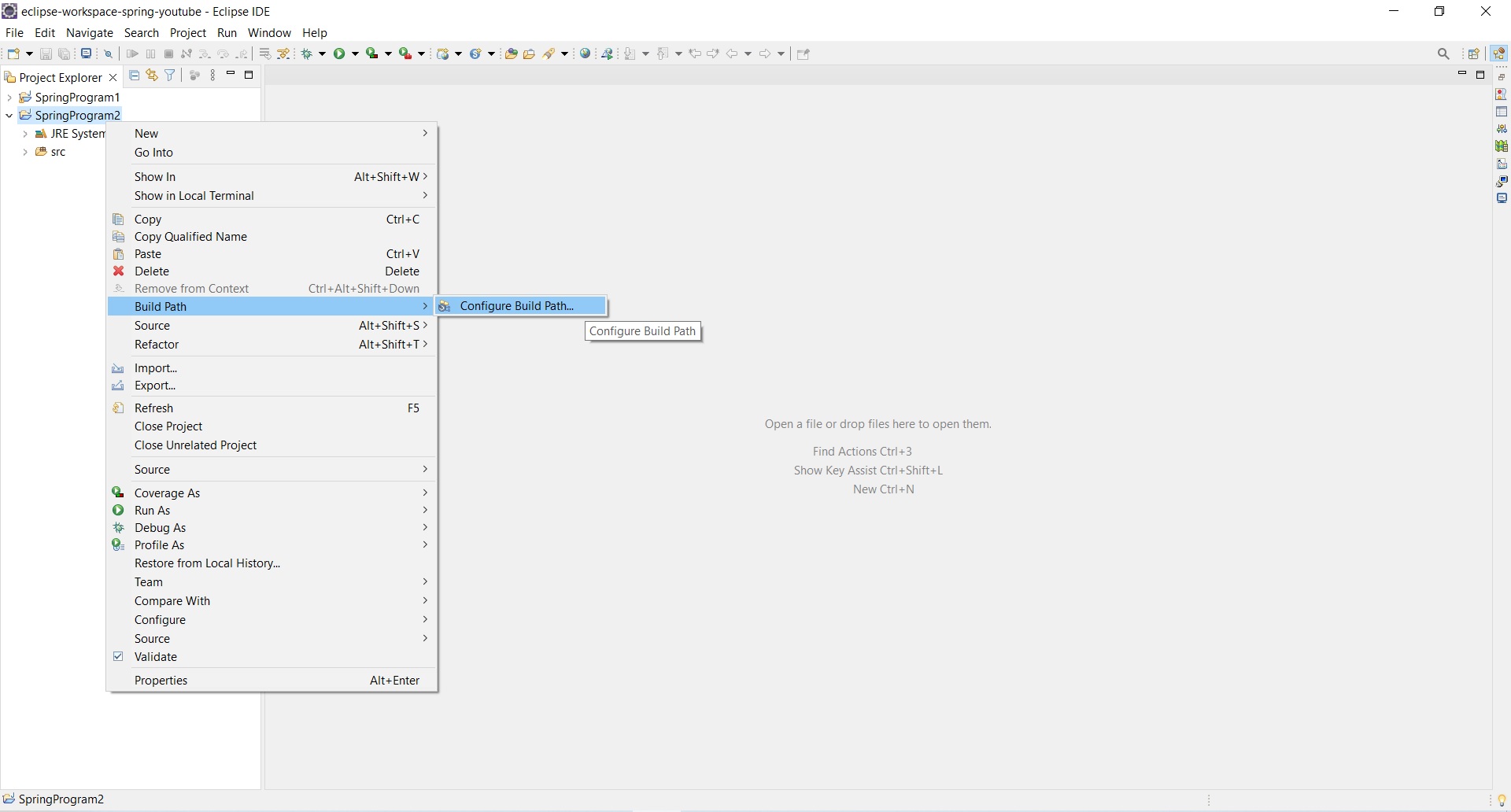Click the Open Task folder icon
This screenshot has width=1511, height=812.
(x=530, y=54)
